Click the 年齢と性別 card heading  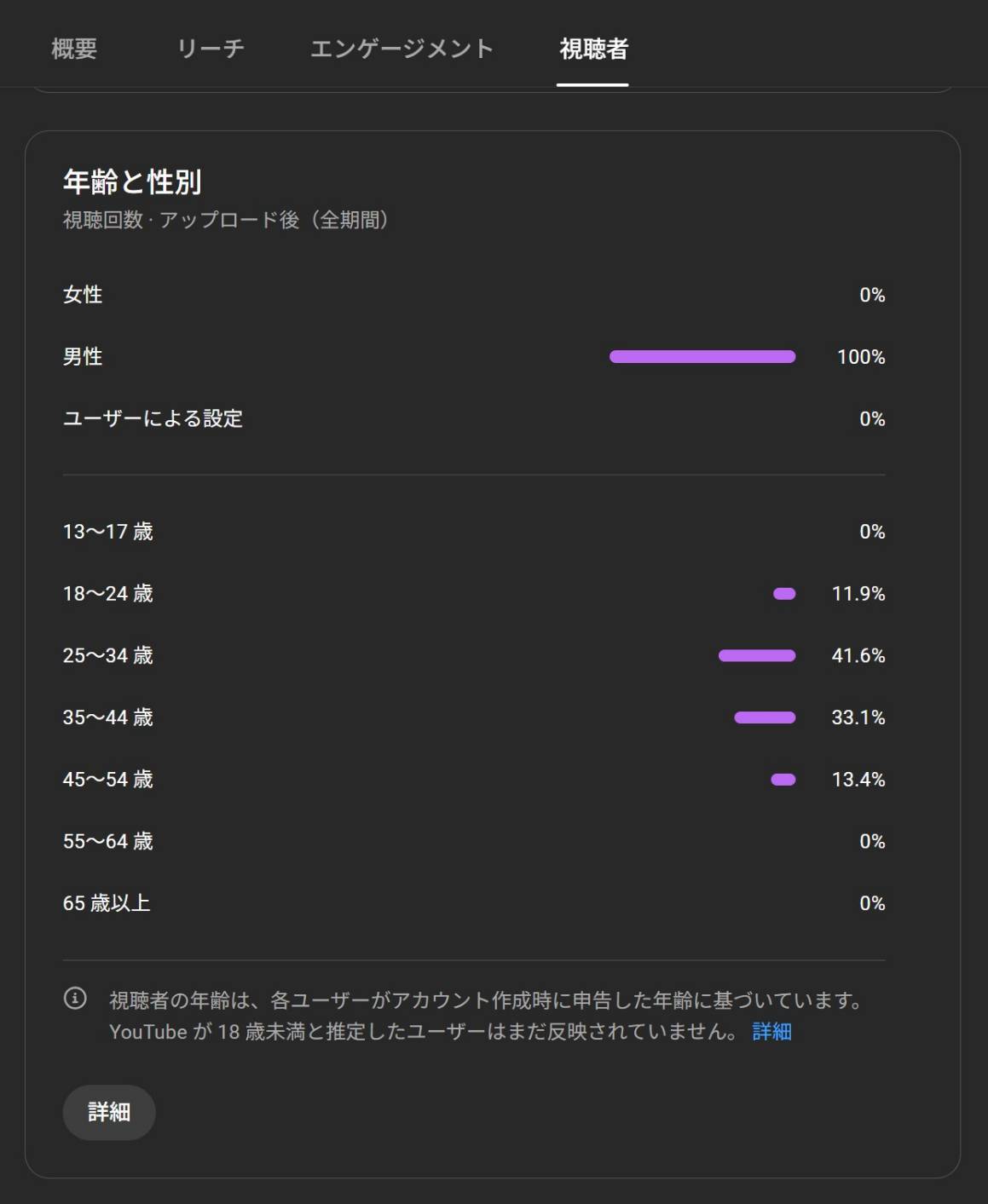coord(132,181)
